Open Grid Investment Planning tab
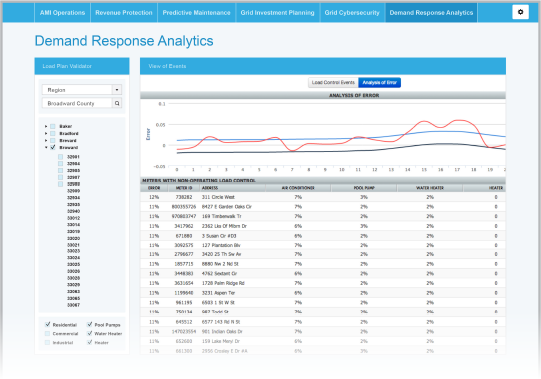 click(x=277, y=13)
